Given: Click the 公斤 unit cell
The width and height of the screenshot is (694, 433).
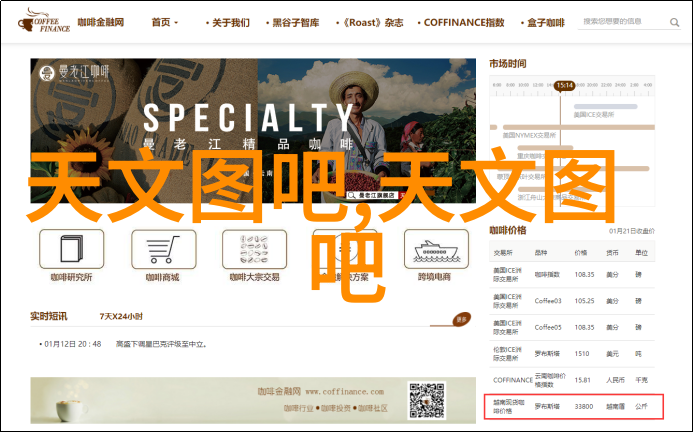Looking at the screenshot, I should tap(641, 406).
